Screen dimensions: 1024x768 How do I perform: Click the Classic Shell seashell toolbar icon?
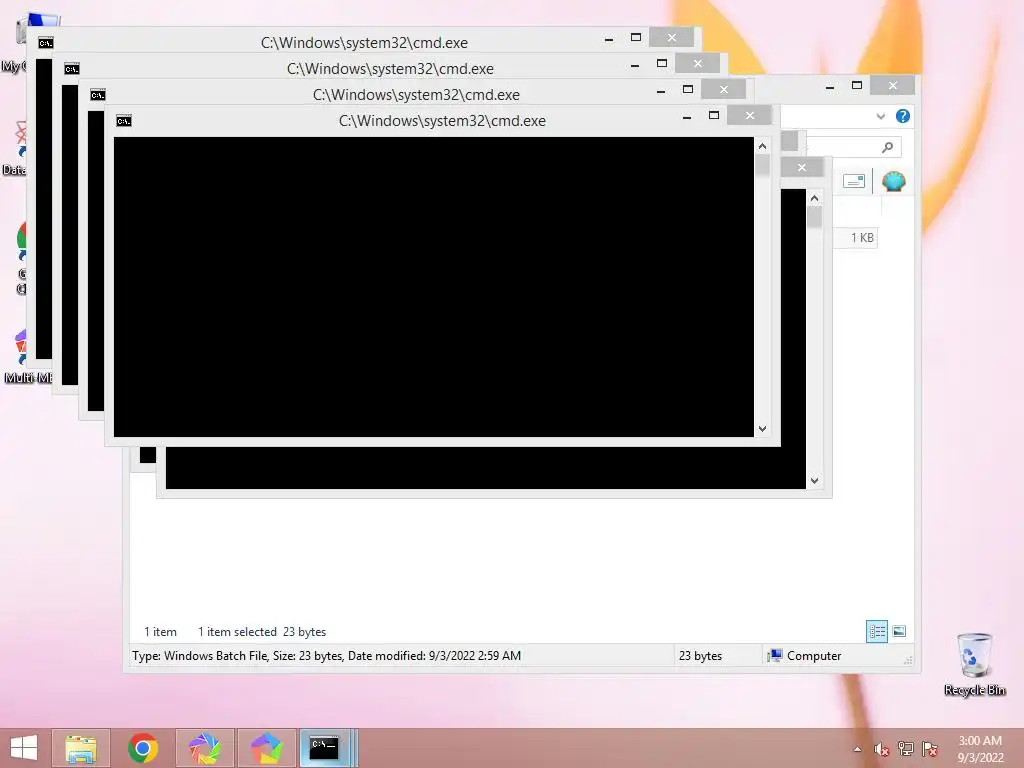pos(893,181)
